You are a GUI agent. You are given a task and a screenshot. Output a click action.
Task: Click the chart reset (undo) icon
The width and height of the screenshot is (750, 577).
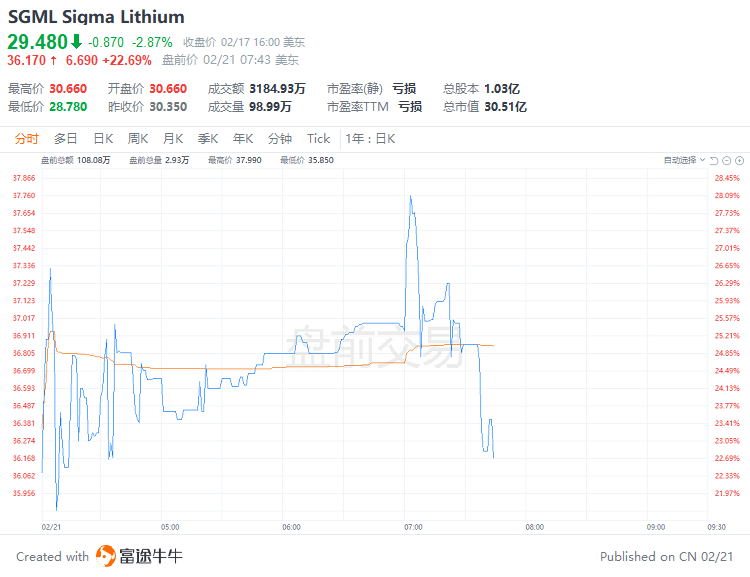(714, 160)
